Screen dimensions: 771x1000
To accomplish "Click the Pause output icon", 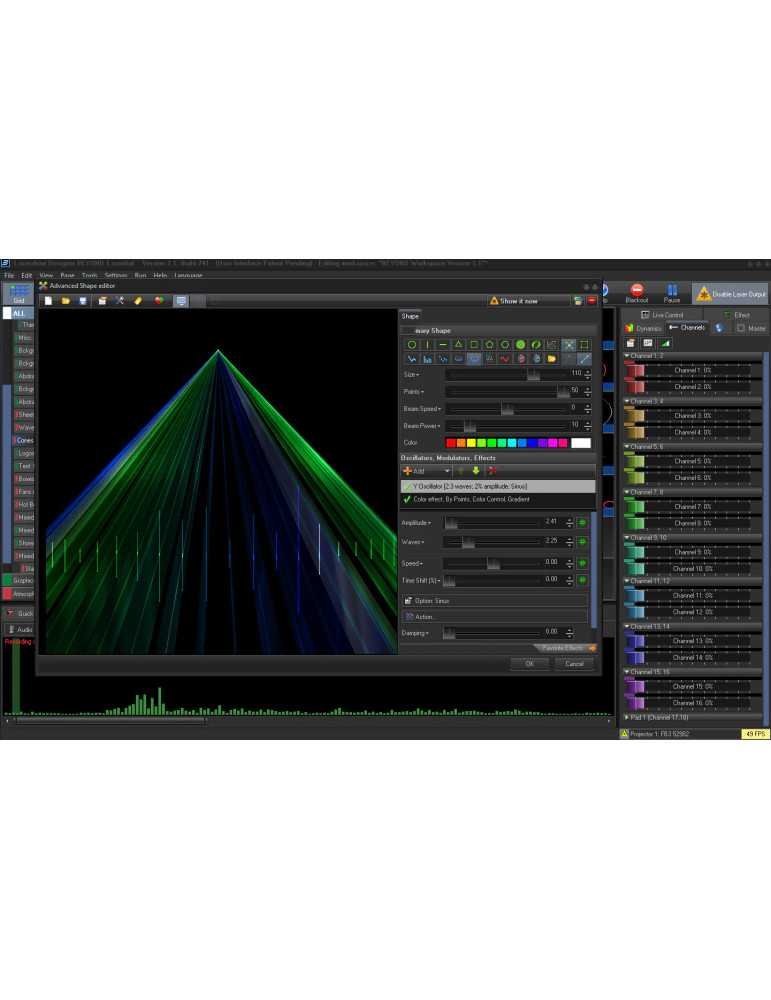I will pos(672,291).
